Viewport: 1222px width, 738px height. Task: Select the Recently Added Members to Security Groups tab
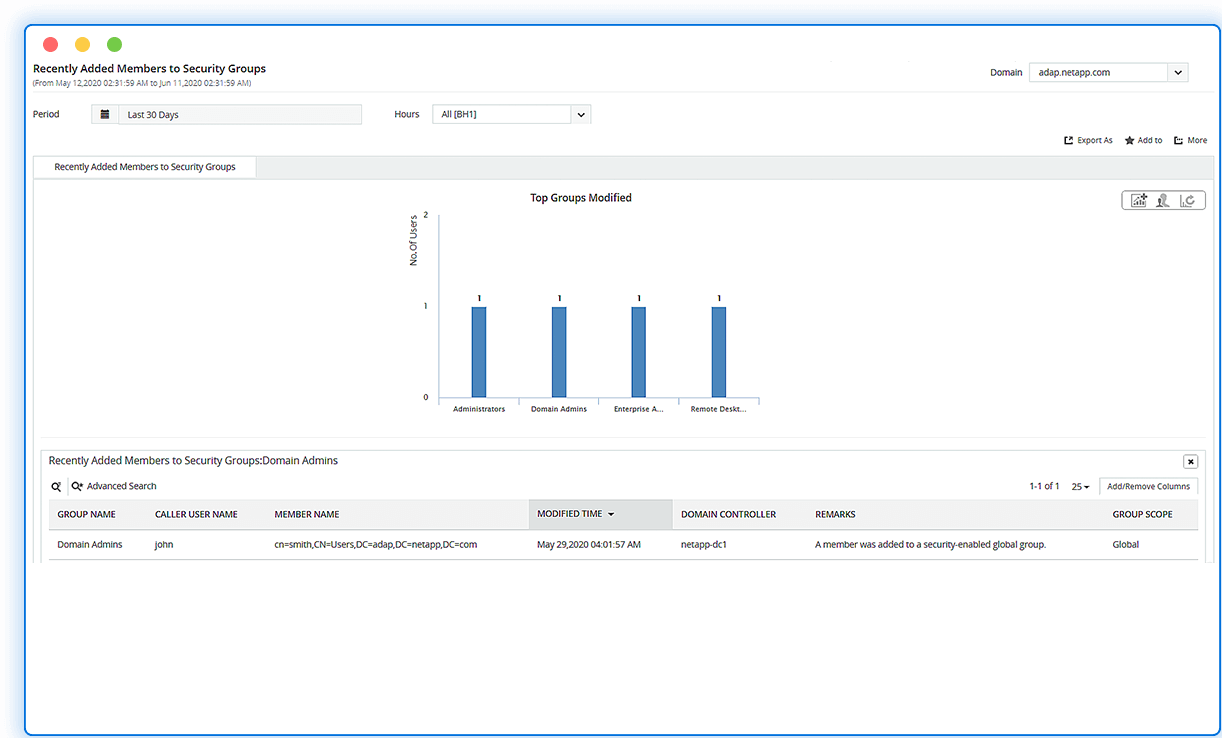click(x=144, y=167)
